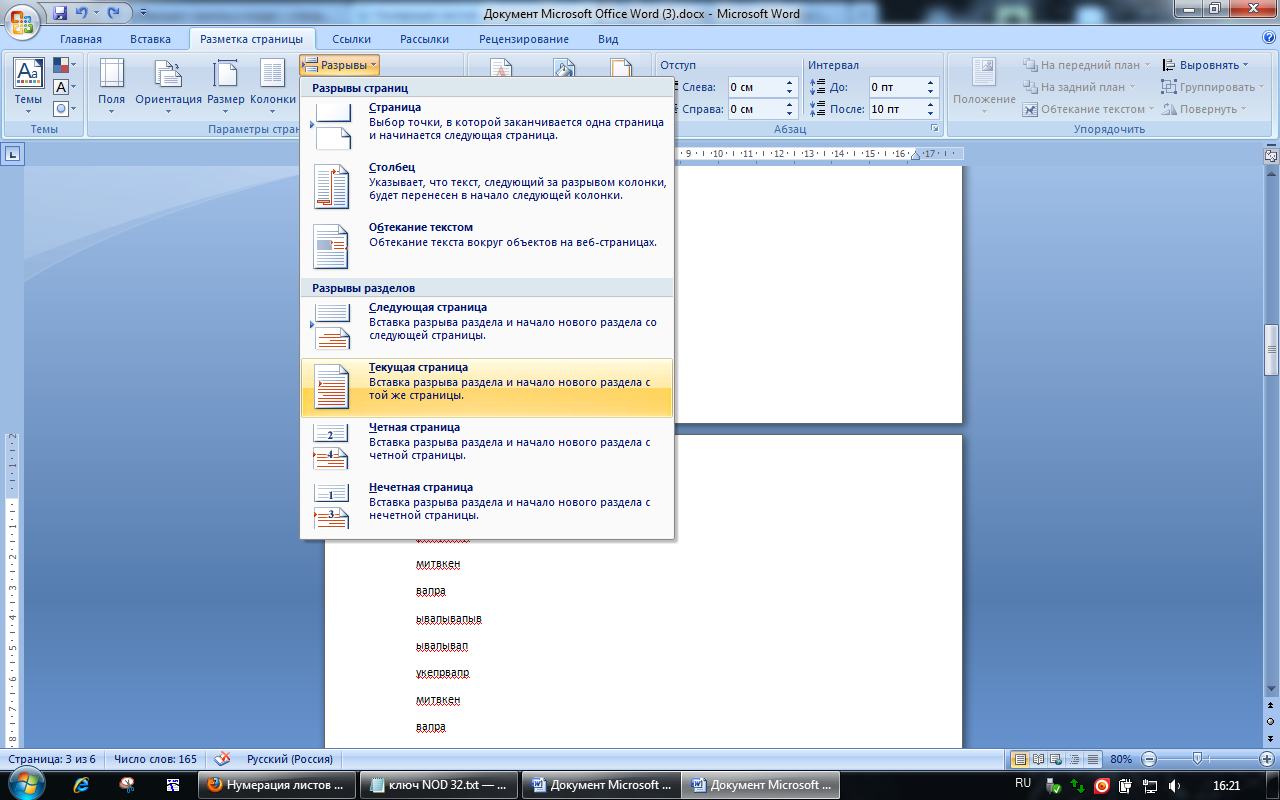Click На задний план button
1280x800 pixels.
click(1080, 87)
